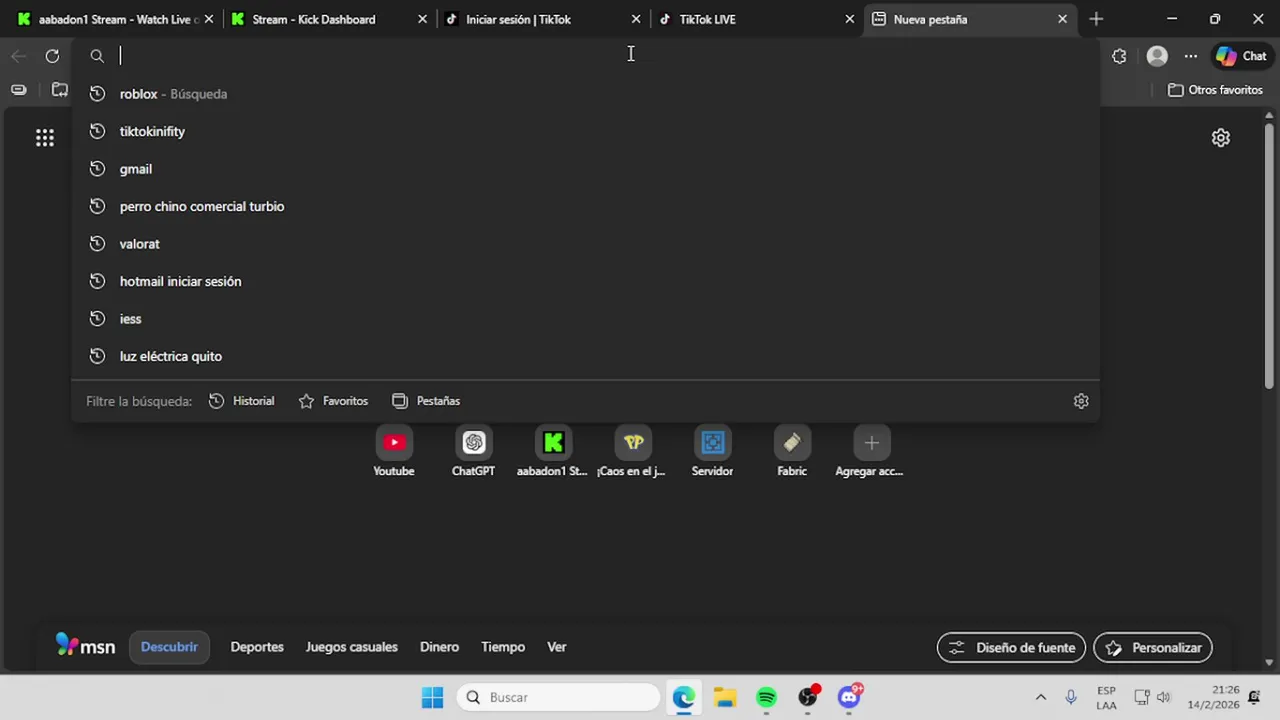This screenshot has height=720, width=1280.
Task: Open the Diseño de fuente button
Action: pos(1011,648)
